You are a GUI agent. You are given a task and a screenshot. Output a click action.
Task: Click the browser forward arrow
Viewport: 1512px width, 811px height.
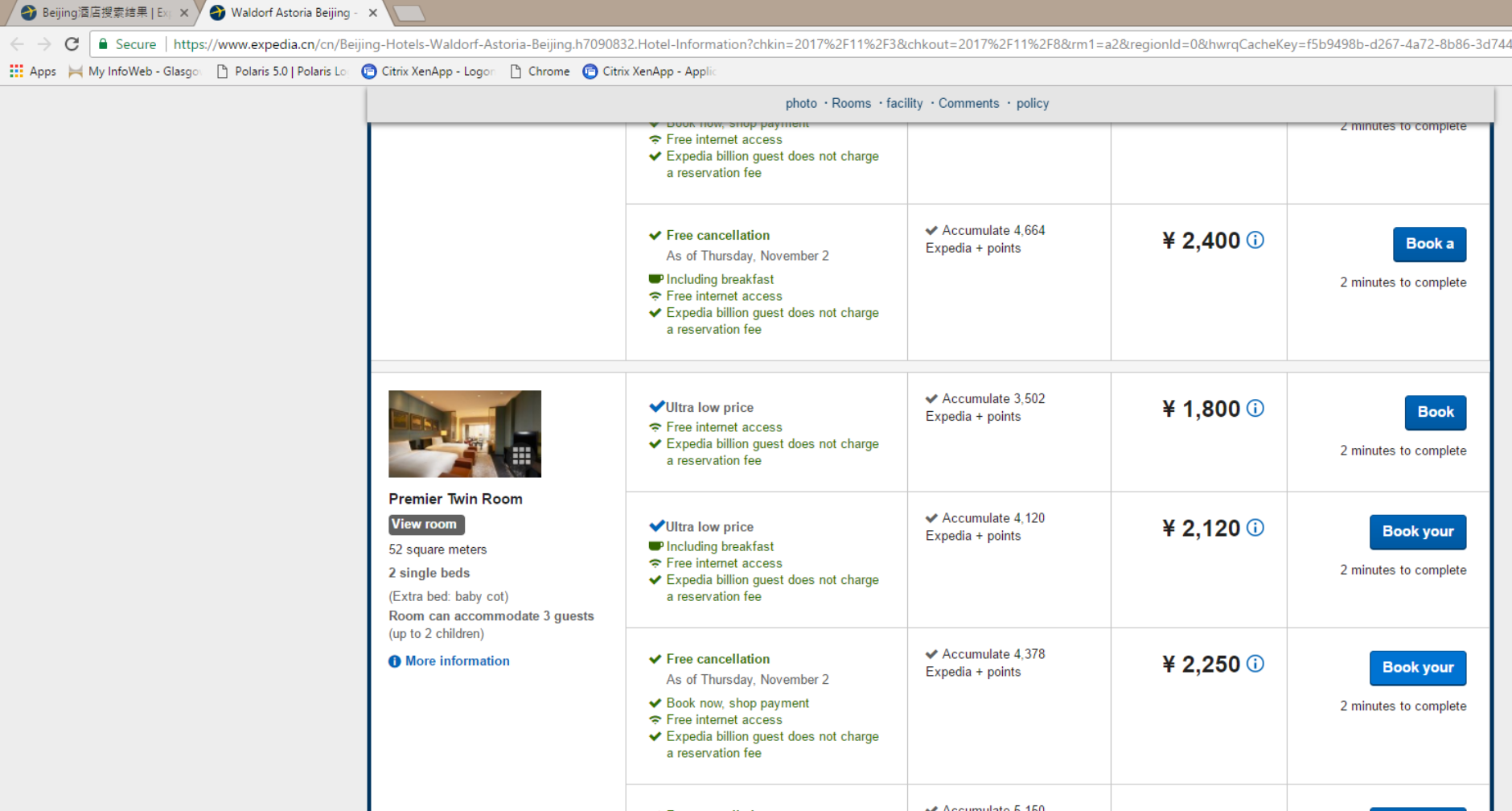(44, 44)
